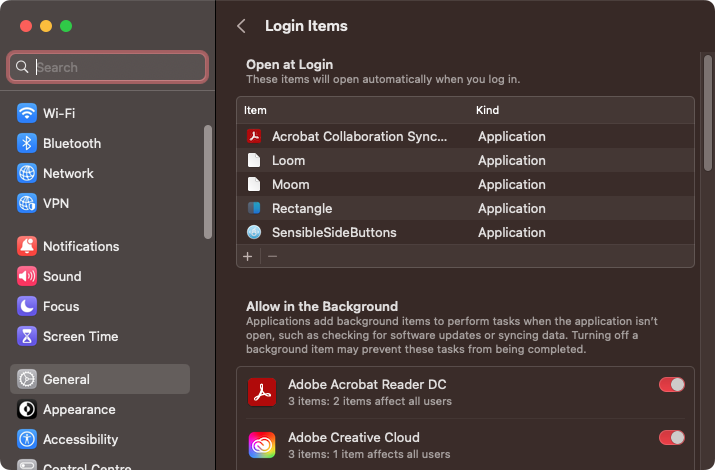Click the SensibleSideButtons app icon
This screenshot has height=470, width=715.
coord(254,232)
